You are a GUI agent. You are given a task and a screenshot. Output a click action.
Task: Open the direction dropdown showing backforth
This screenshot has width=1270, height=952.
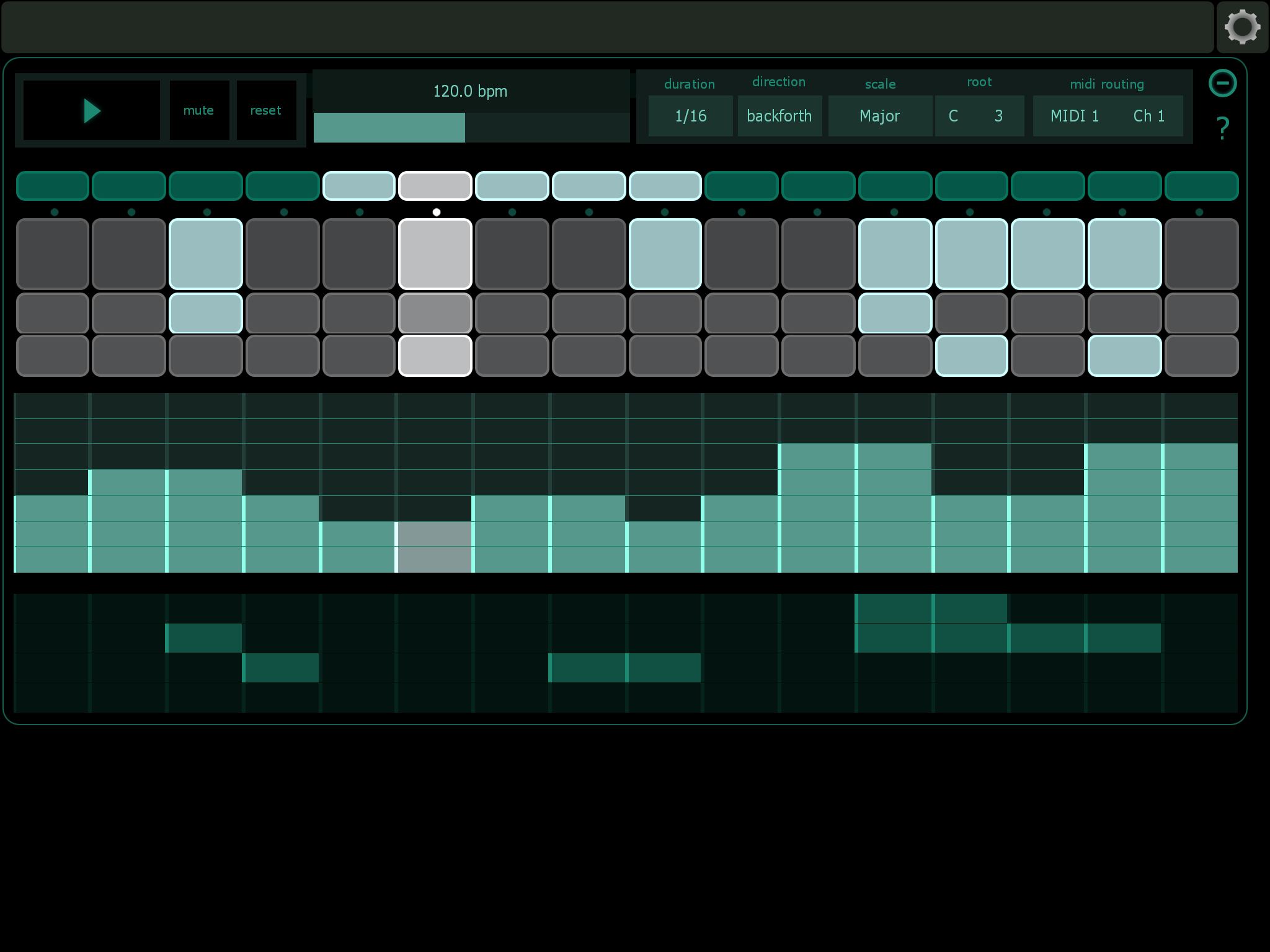[779, 116]
